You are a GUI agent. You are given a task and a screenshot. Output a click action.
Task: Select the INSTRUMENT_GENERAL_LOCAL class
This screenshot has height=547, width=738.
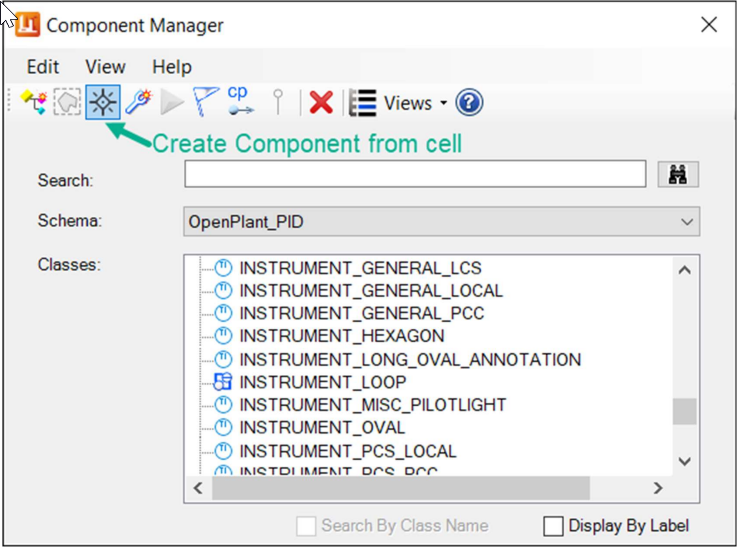[x=371, y=290]
